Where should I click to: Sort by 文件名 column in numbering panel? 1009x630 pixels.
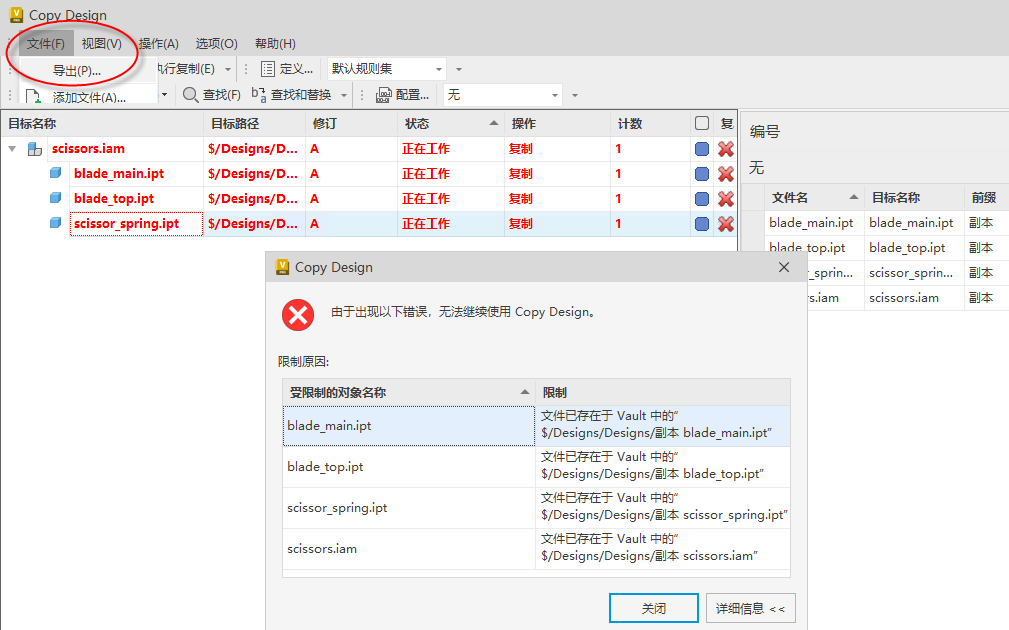tap(814, 198)
